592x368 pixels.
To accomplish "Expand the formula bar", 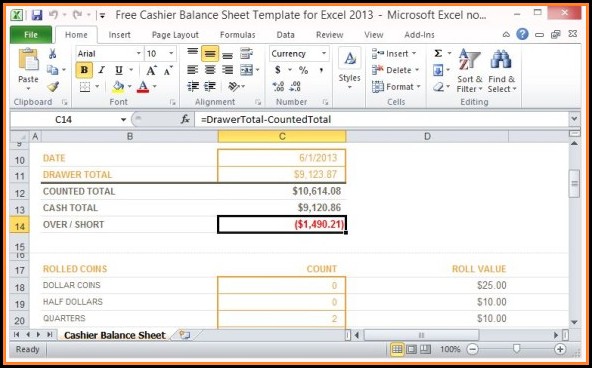I will (x=574, y=119).
